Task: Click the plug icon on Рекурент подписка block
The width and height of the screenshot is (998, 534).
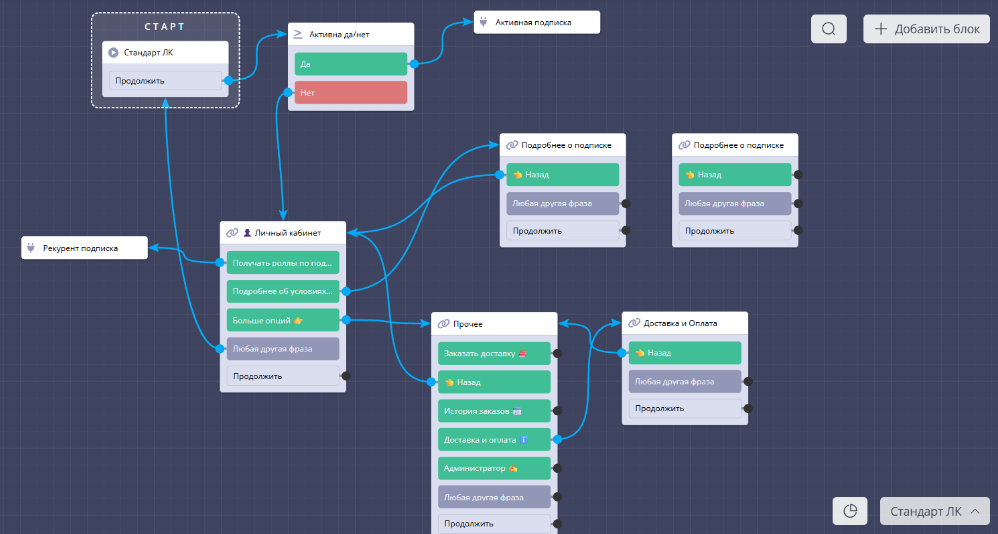Action: [31, 247]
